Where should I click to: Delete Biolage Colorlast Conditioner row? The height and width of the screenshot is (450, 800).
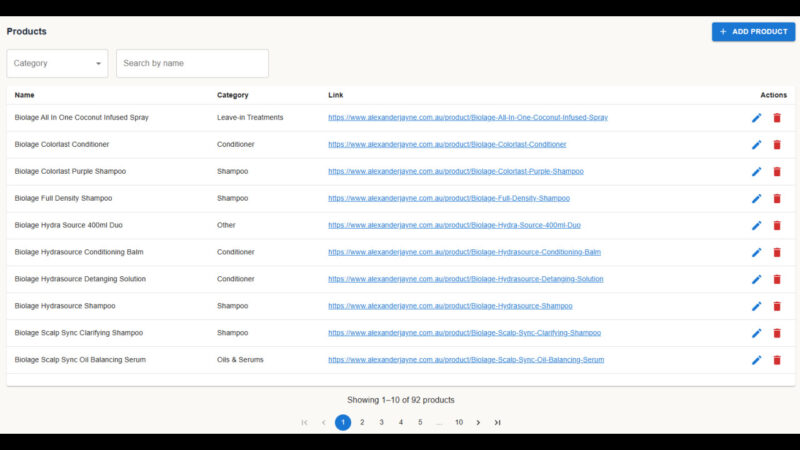point(777,145)
